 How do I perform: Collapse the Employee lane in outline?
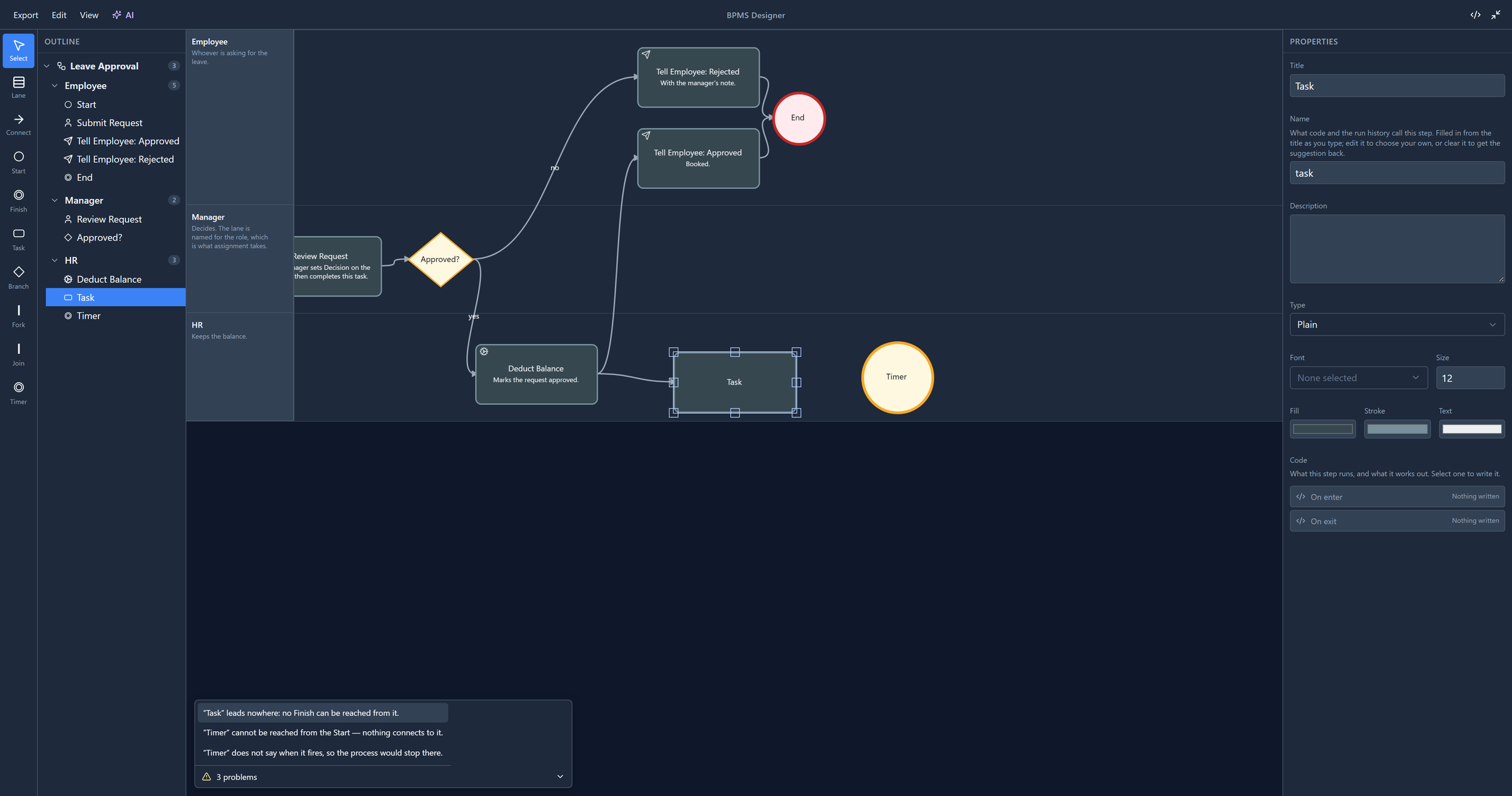pos(55,86)
